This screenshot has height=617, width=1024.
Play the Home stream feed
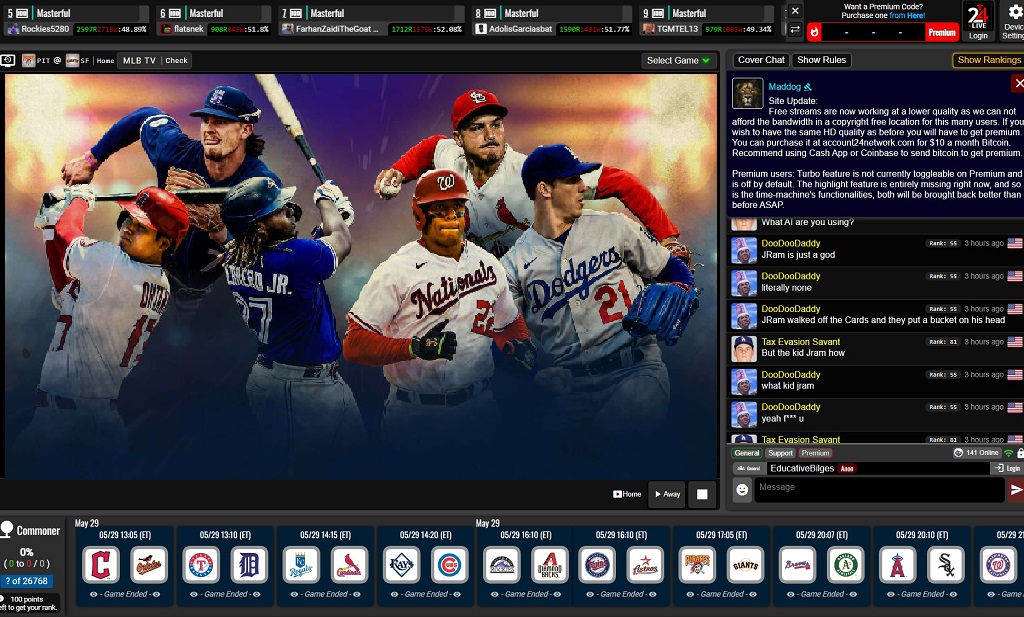tap(627, 494)
